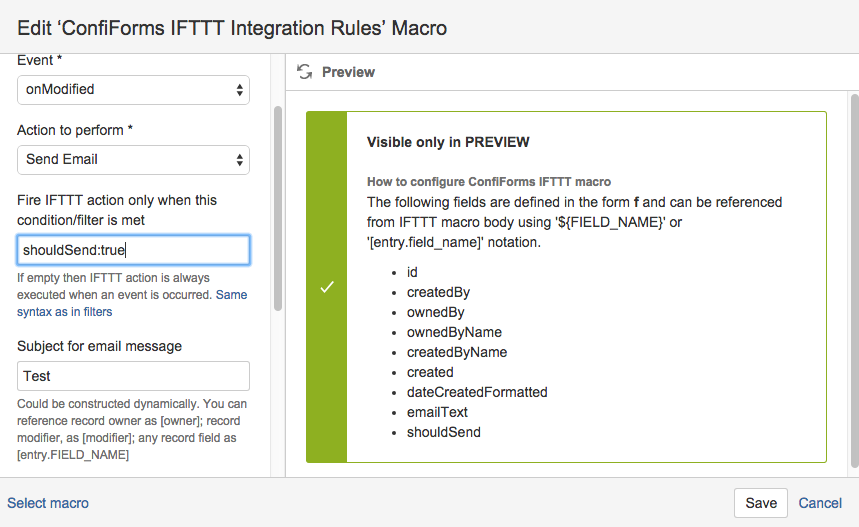
Task: Focus the condition filter field shouldSend:true
Action: [133, 250]
